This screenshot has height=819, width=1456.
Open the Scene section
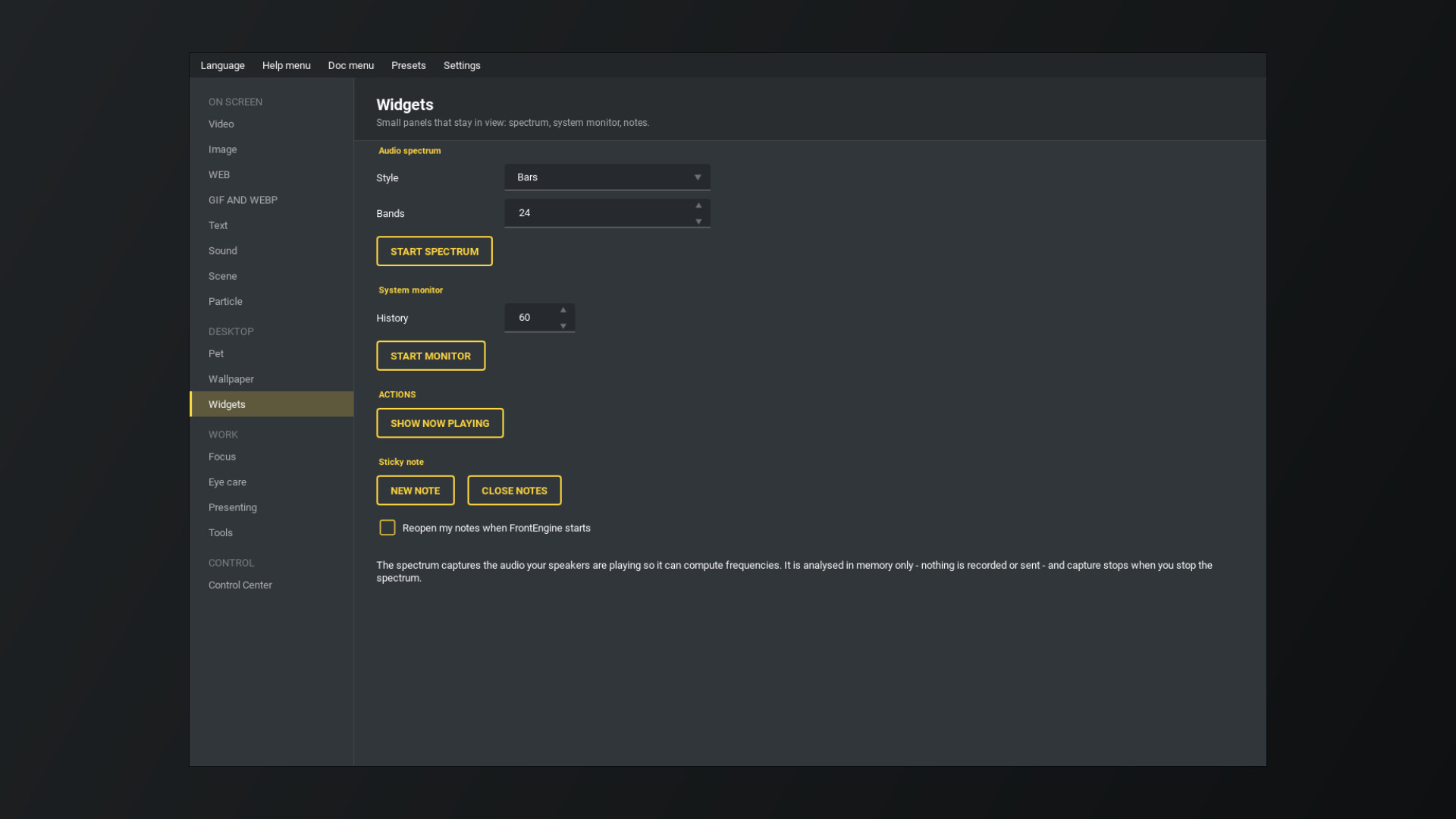(x=271, y=276)
